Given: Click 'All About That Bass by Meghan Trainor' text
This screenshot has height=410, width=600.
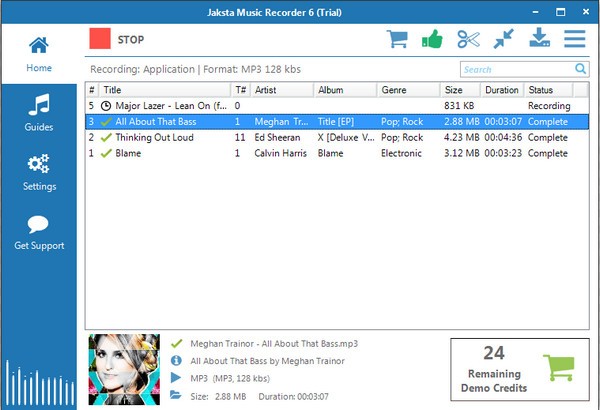Looking at the screenshot, I should (x=267, y=361).
